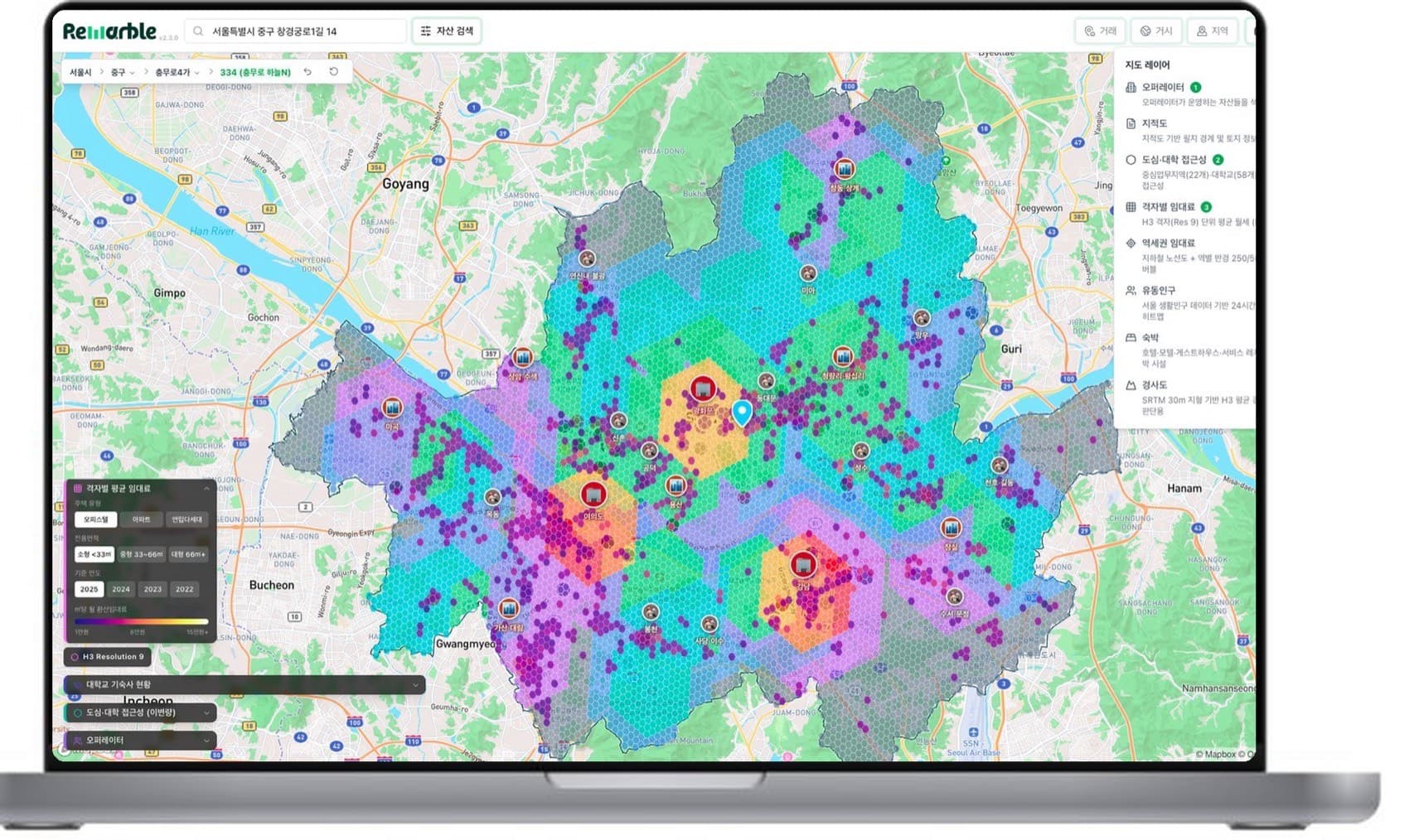This screenshot has height=840, width=1409.
Task: Click the blue location pin on the map
Action: point(742,413)
